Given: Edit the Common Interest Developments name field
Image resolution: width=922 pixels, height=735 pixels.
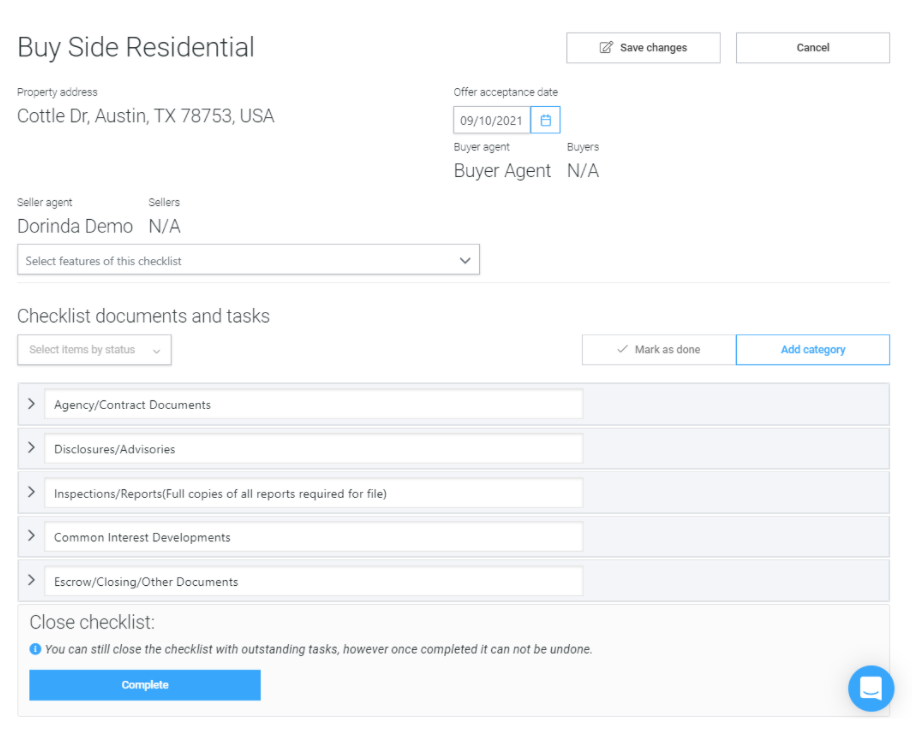Looking at the screenshot, I should 313,537.
